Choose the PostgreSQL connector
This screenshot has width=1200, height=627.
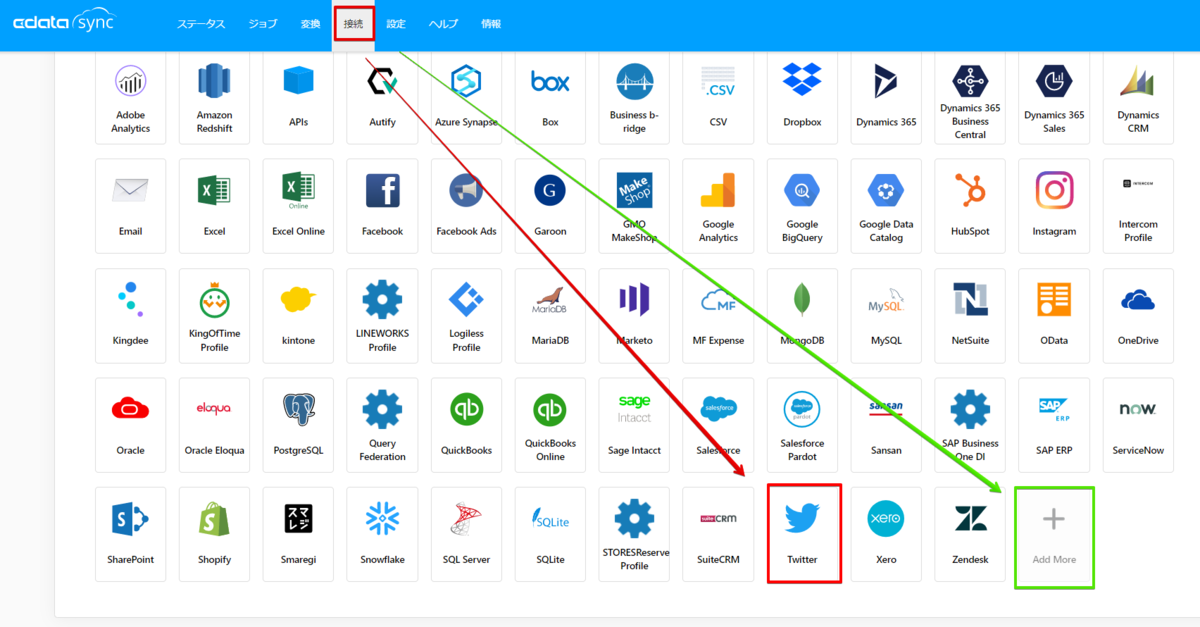click(x=299, y=425)
